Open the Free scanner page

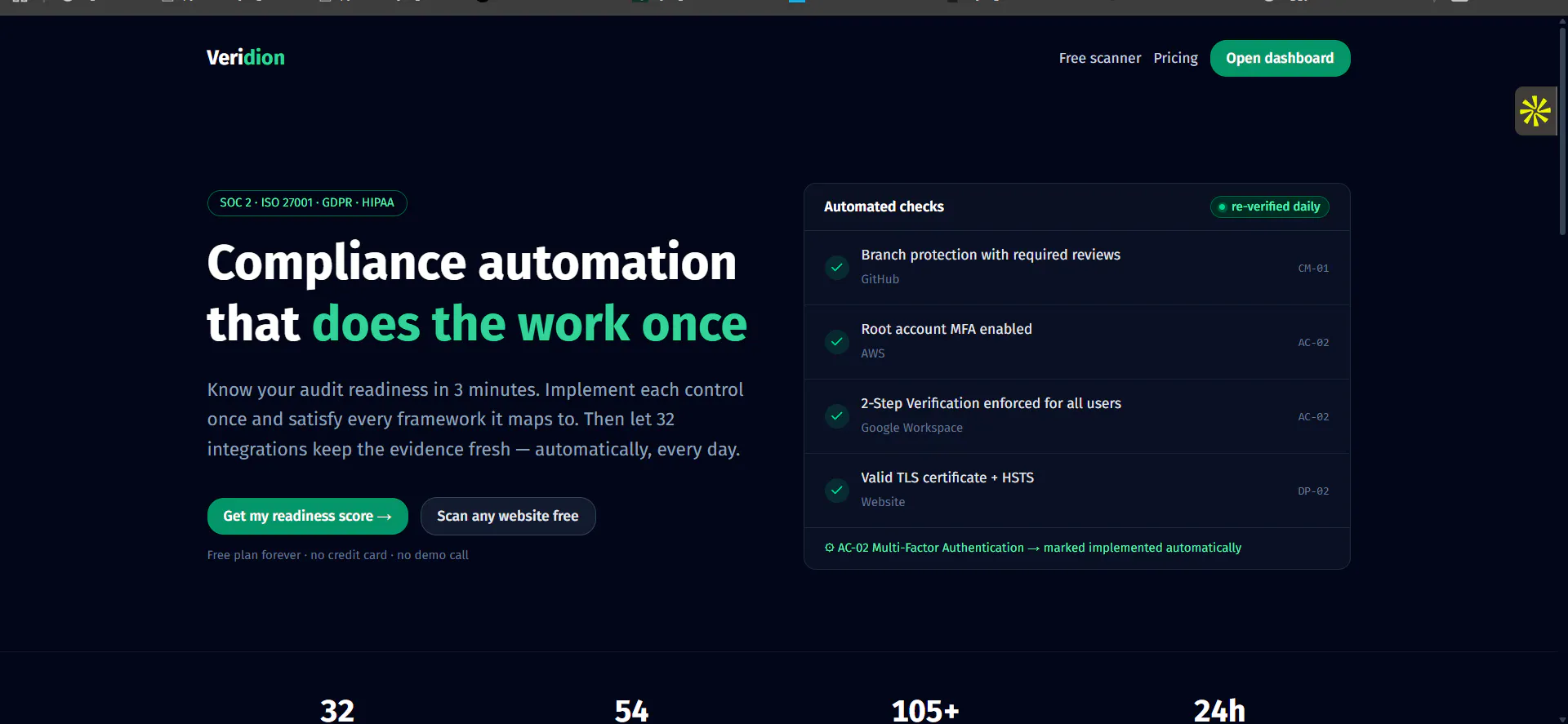[1099, 58]
